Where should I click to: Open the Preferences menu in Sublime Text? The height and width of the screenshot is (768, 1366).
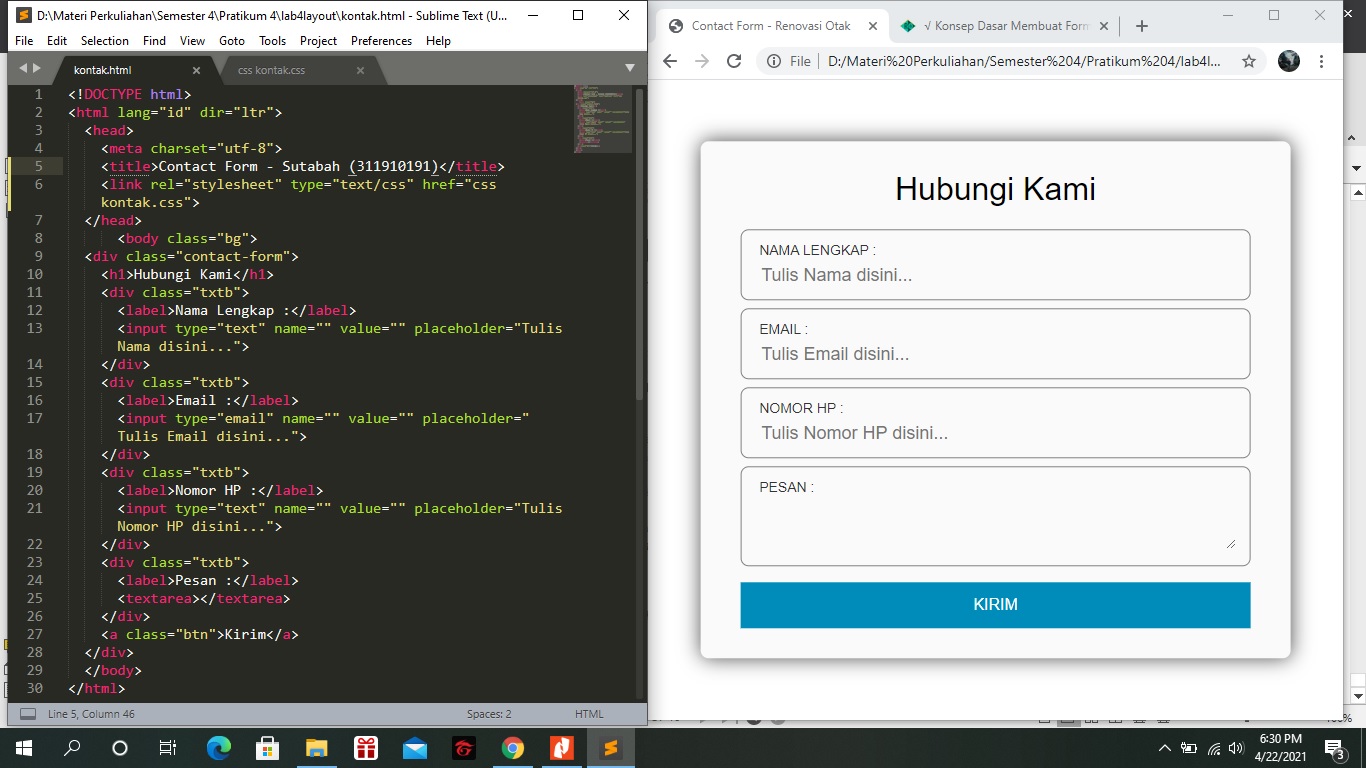tap(381, 41)
